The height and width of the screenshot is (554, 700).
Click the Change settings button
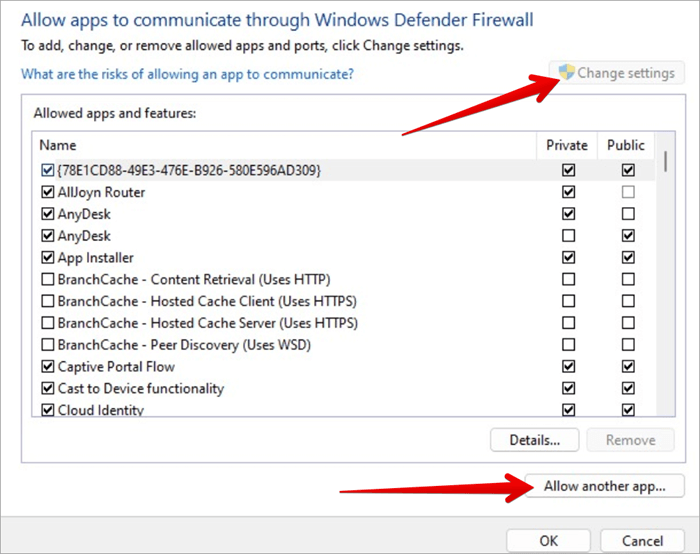click(618, 73)
